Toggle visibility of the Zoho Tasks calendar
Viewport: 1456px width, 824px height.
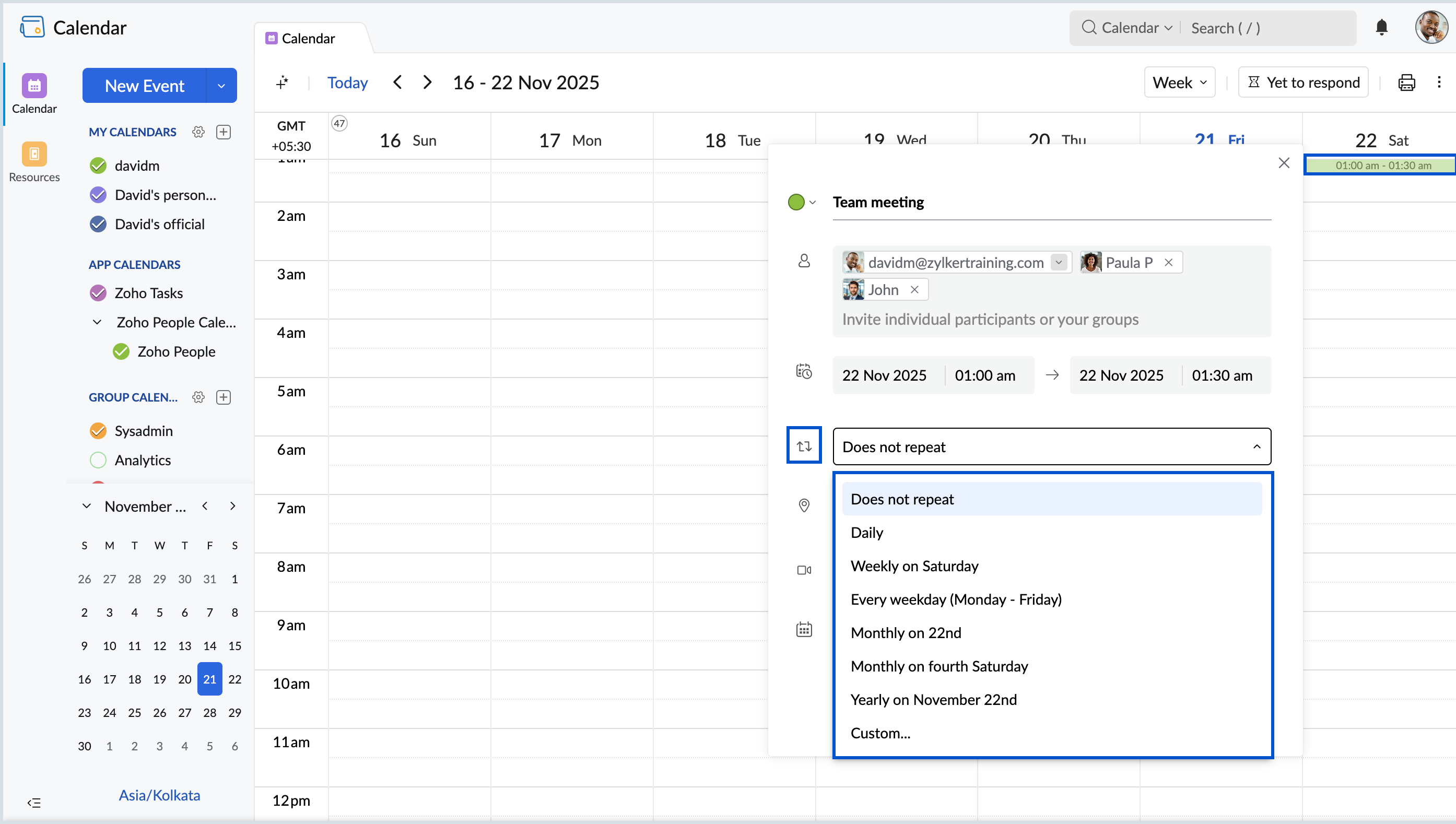tap(97, 292)
